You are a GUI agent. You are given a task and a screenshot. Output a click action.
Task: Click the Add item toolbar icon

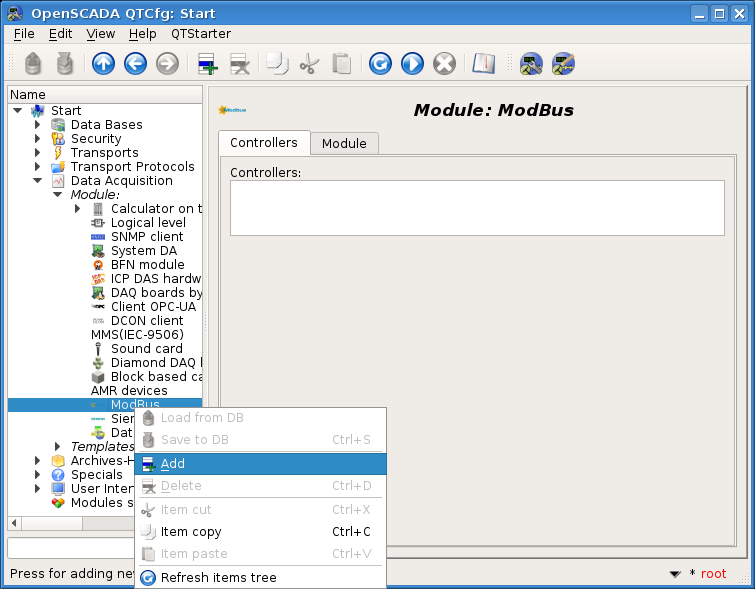207,64
